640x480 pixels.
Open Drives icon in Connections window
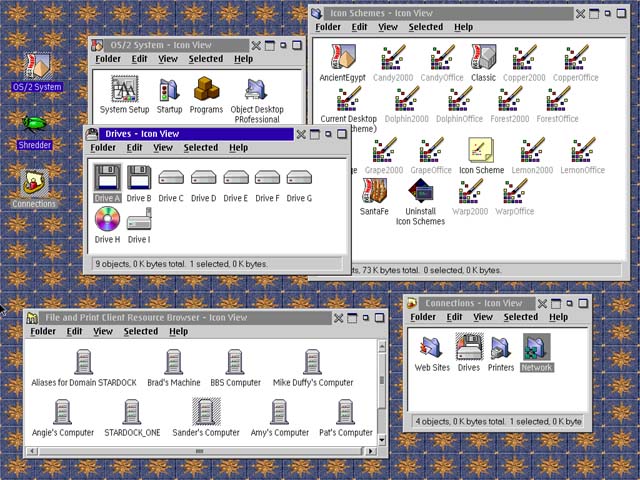click(469, 347)
